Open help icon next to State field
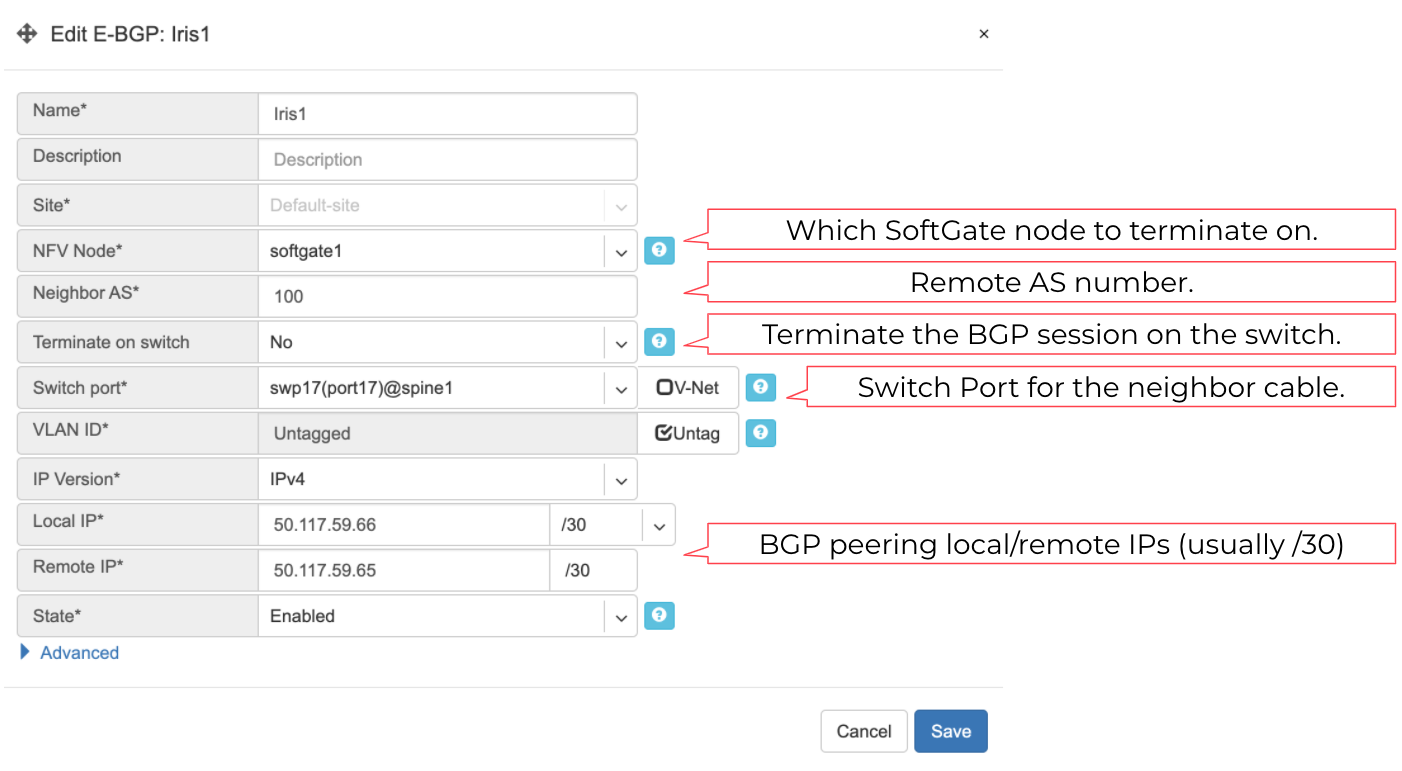 click(x=659, y=615)
